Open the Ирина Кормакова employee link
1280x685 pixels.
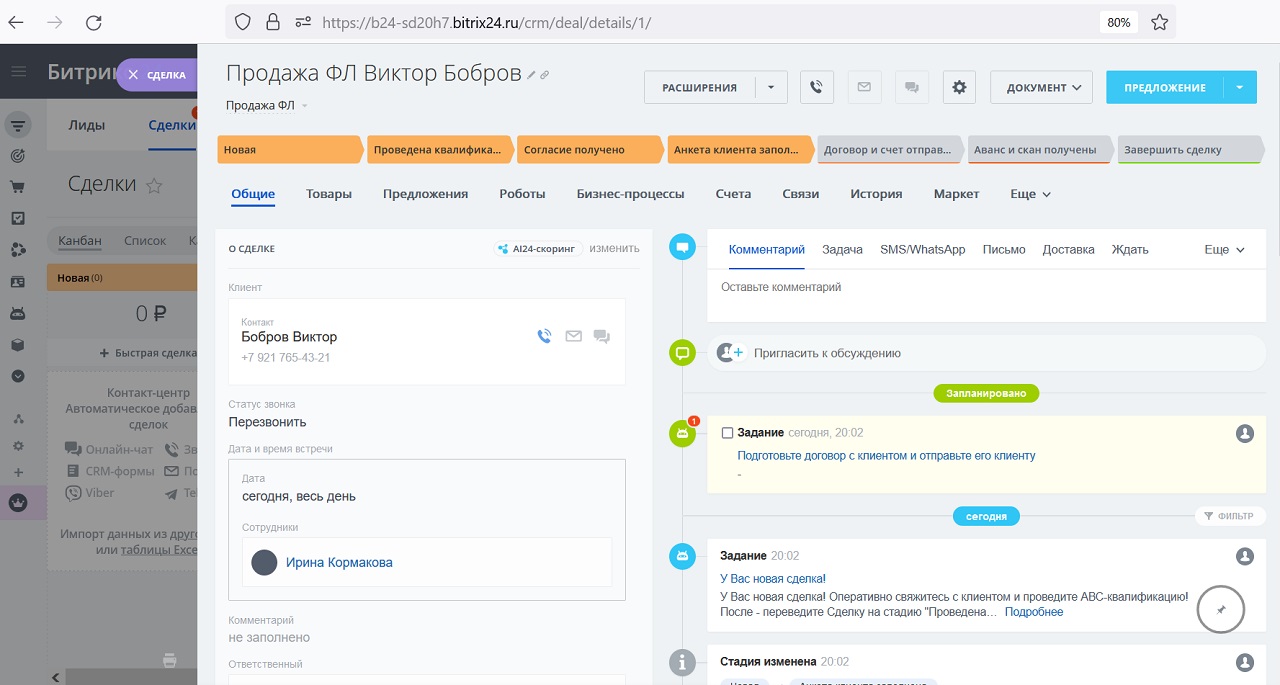point(339,562)
